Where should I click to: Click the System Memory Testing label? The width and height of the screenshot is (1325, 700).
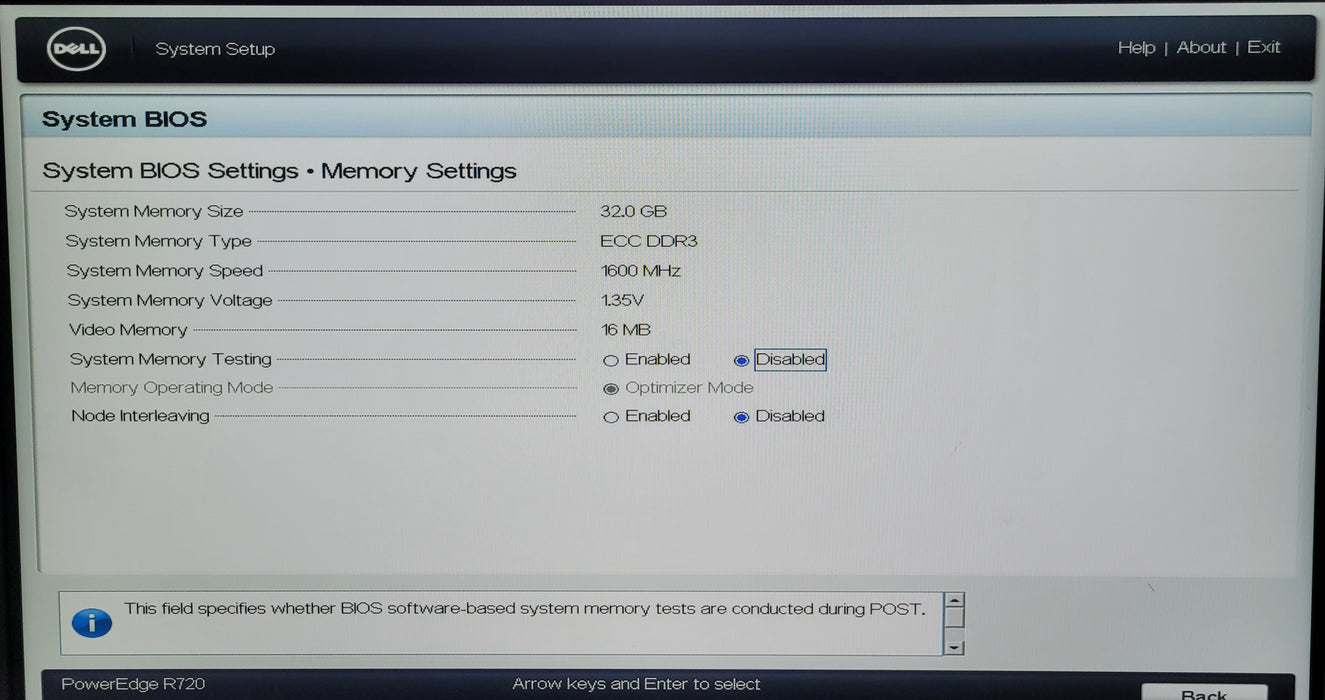click(170, 359)
